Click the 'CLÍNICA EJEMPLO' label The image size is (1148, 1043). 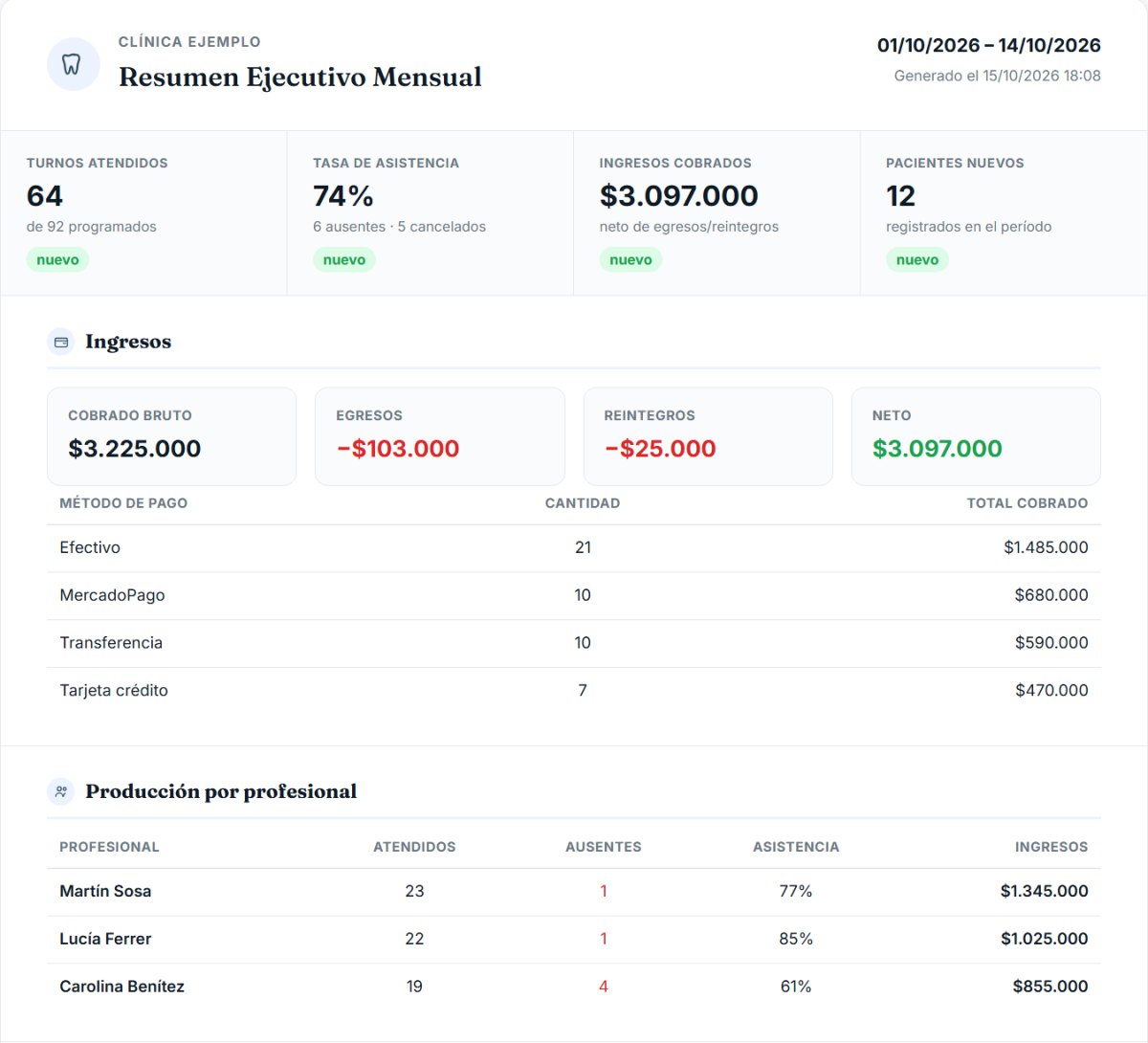[189, 42]
